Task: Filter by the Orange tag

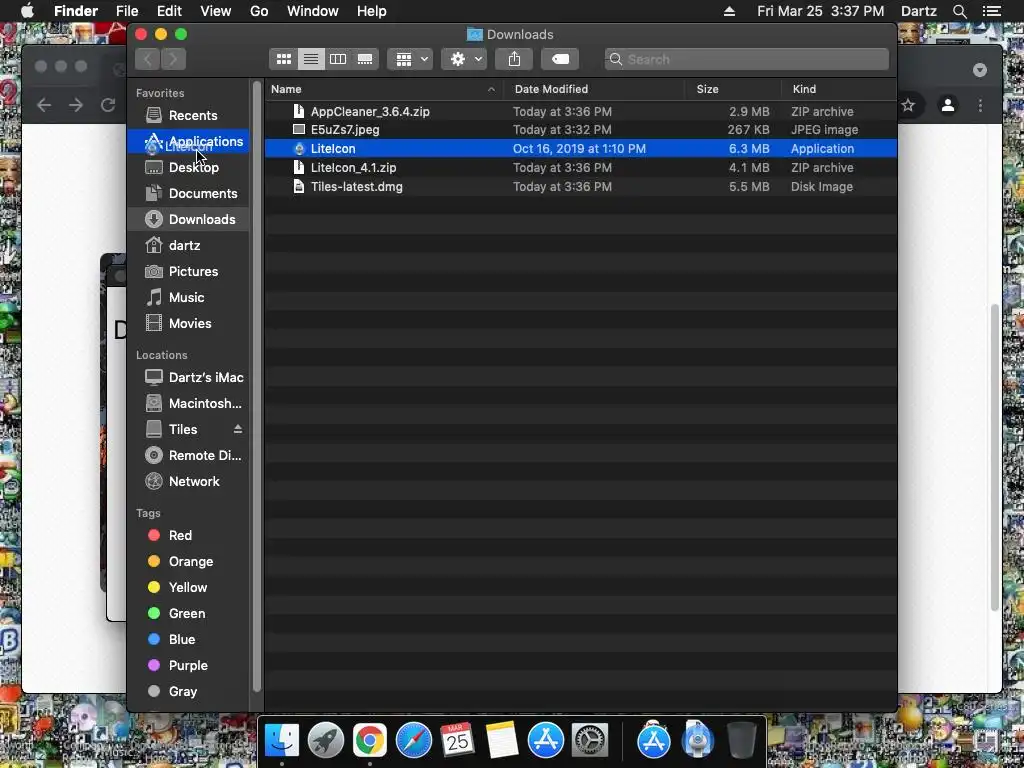Action: click(188, 562)
